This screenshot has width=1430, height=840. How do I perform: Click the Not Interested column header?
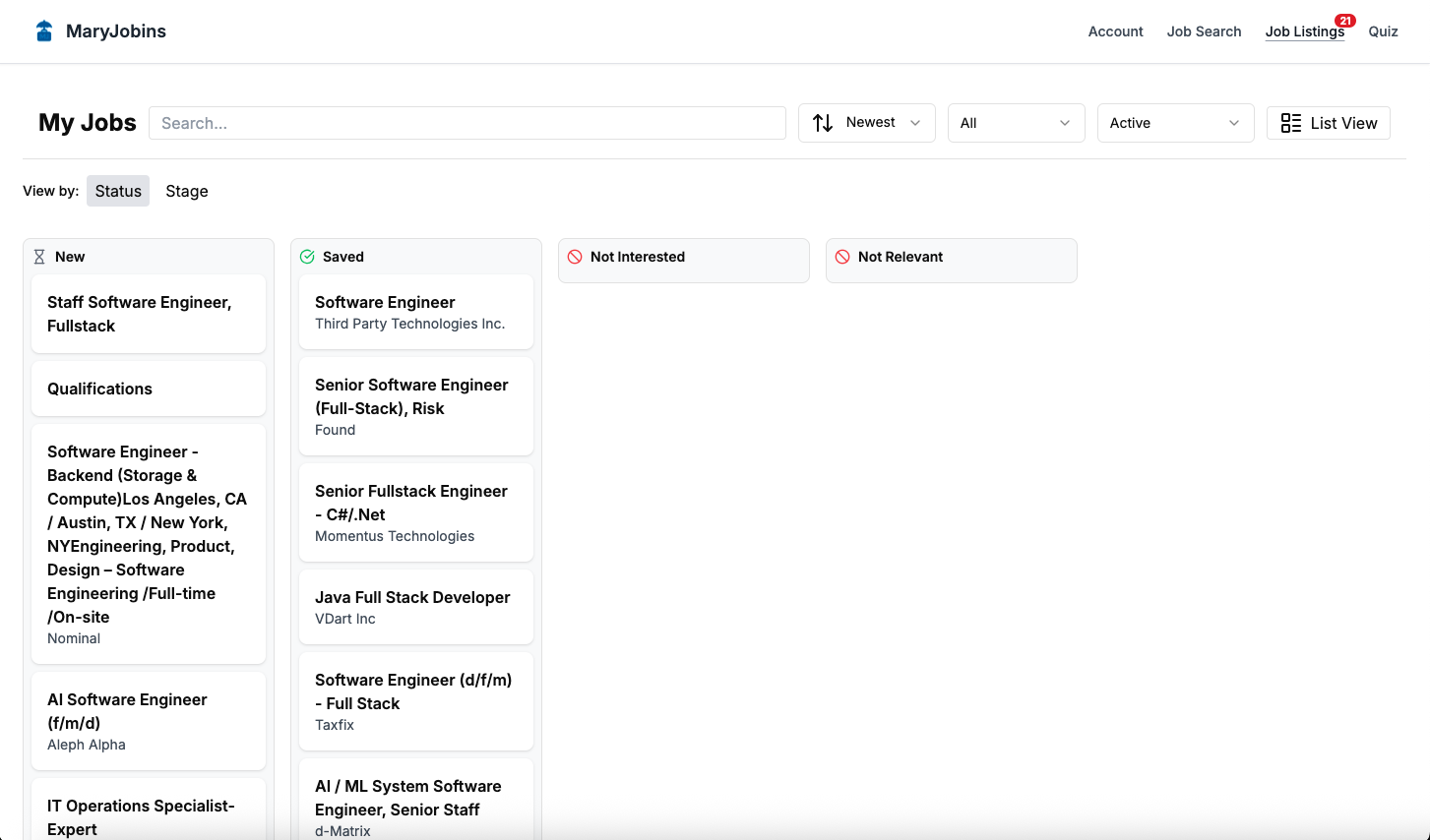tap(638, 257)
